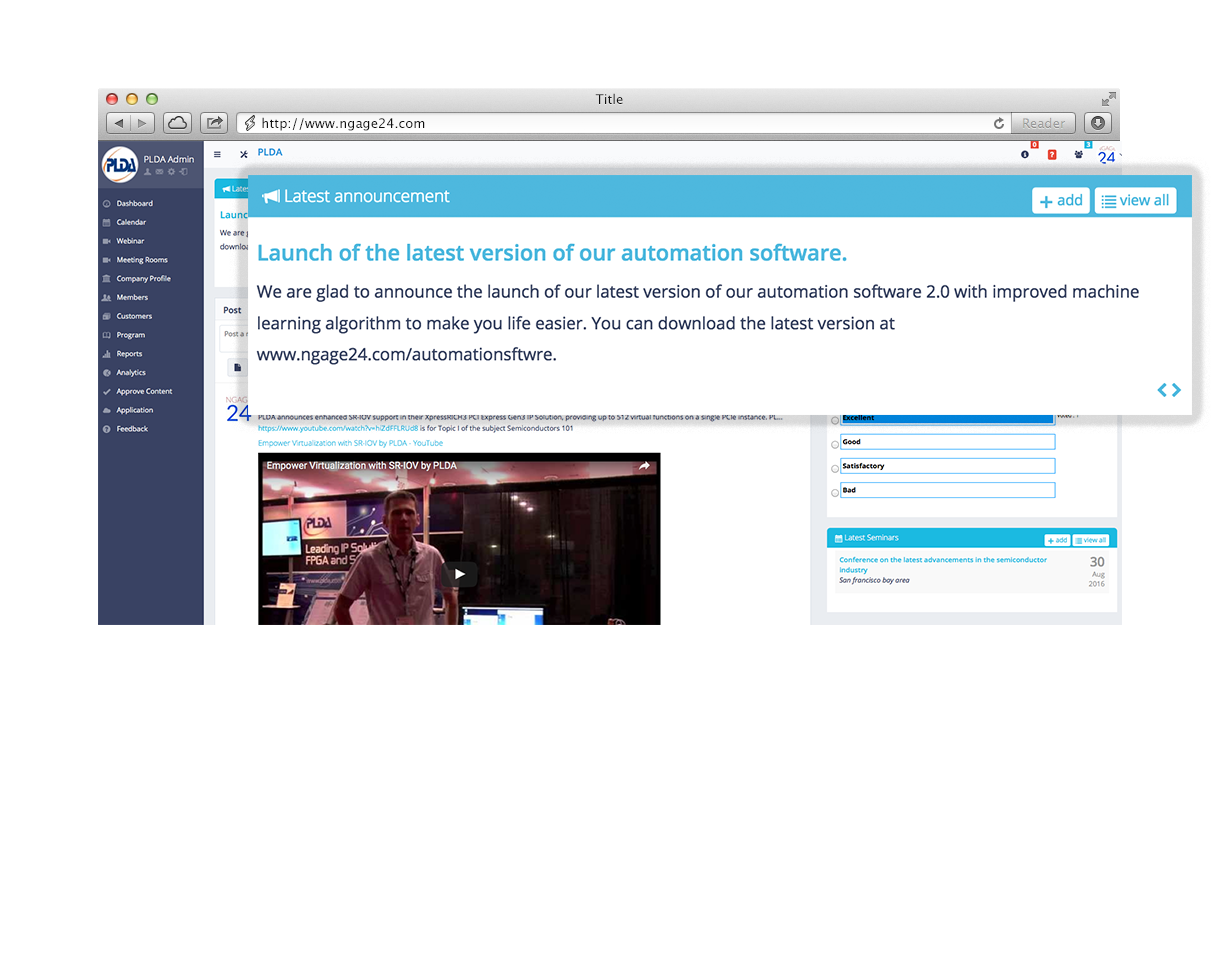1218x954 pixels.
Task: Click the red question mark help icon
Action: [1052, 154]
